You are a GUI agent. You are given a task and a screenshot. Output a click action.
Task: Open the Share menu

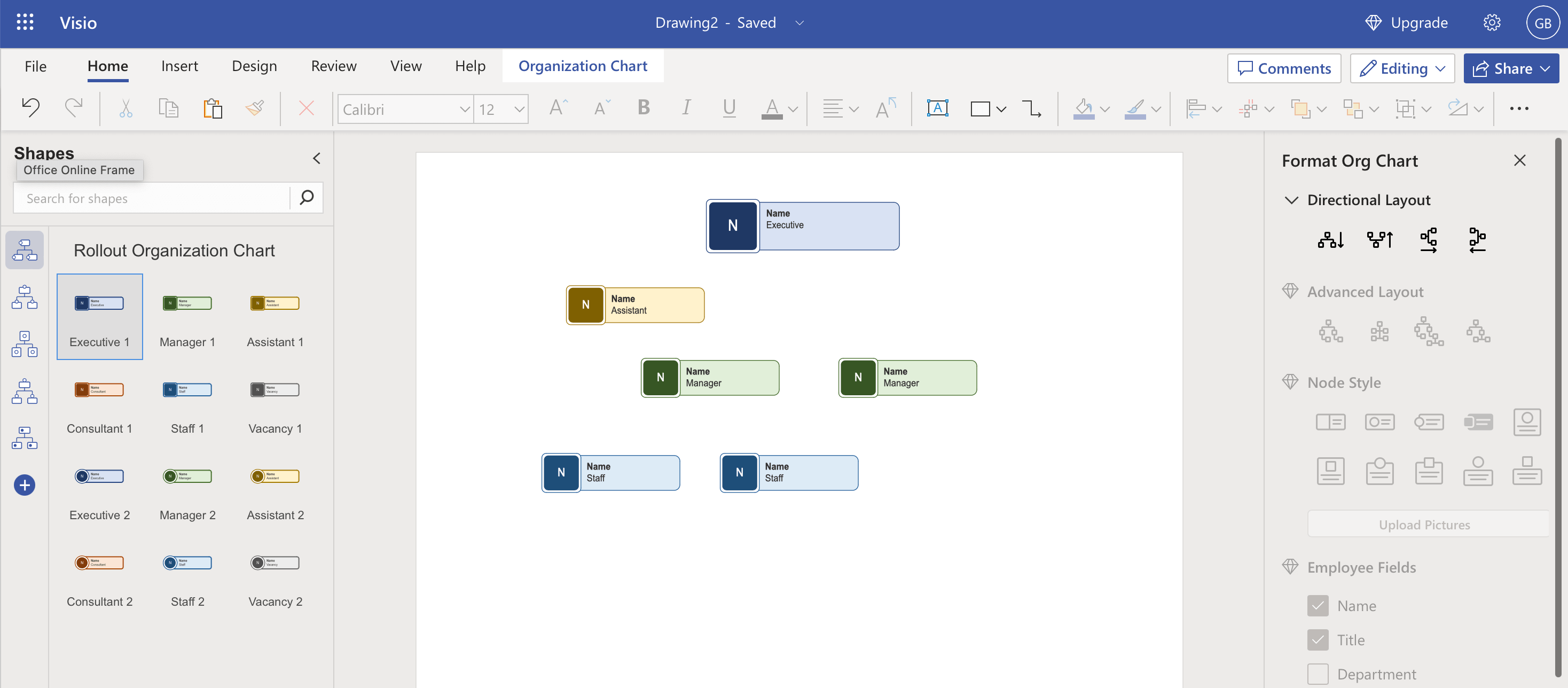click(x=1511, y=68)
